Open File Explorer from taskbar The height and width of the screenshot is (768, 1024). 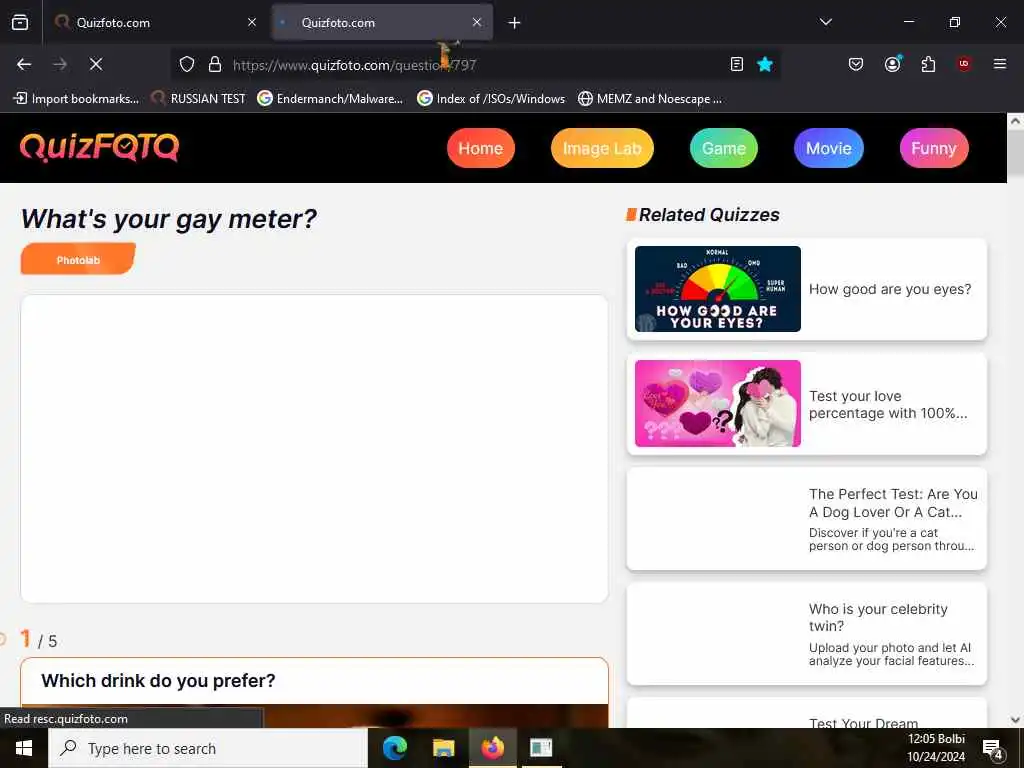[443, 748]
